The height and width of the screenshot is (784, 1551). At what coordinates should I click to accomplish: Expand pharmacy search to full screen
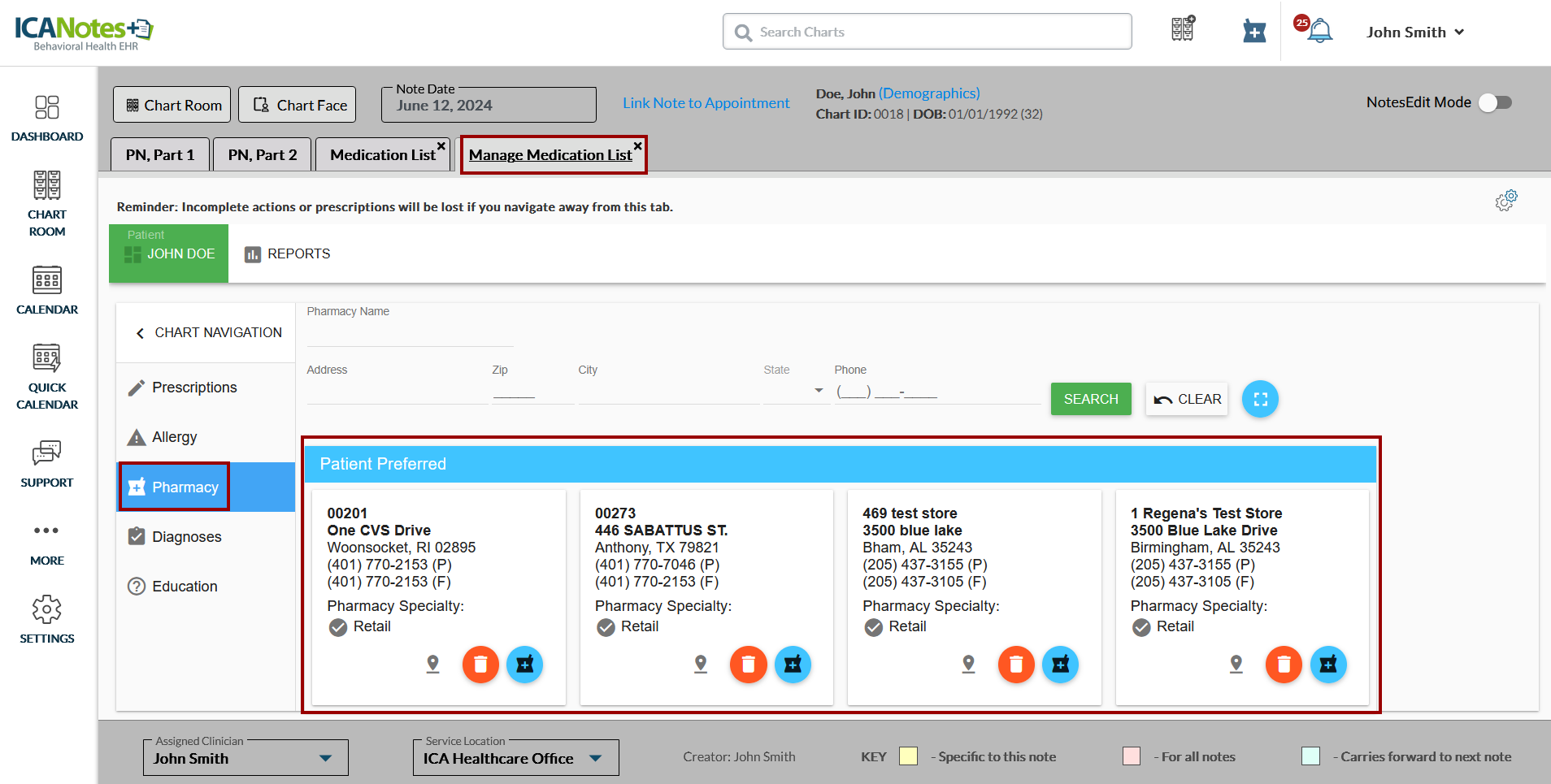click(1260, 399)
